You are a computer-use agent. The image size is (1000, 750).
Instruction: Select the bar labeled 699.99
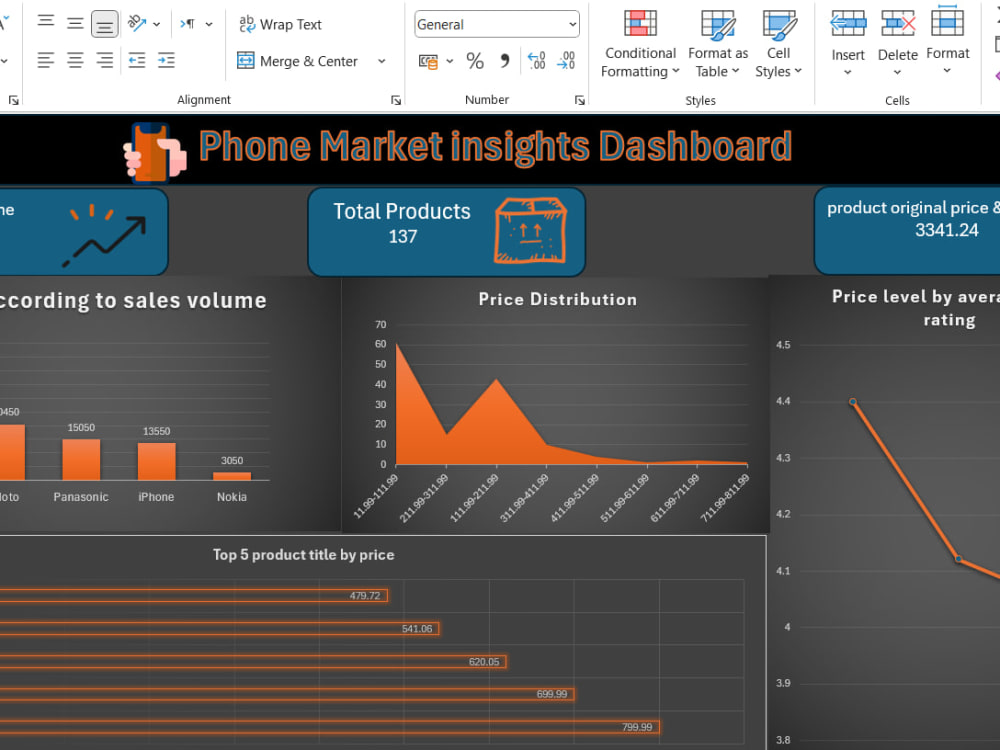point(287,694)
